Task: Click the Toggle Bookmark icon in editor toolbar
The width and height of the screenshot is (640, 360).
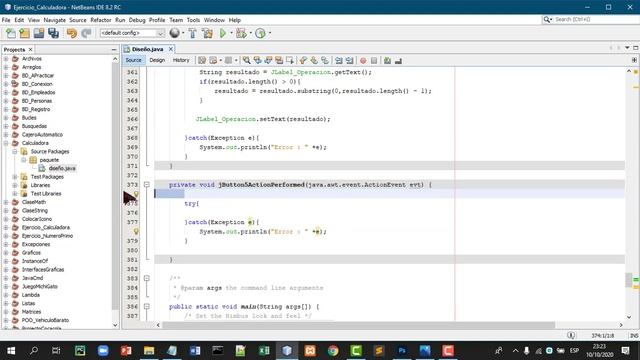Action: (x=325, y=60)
